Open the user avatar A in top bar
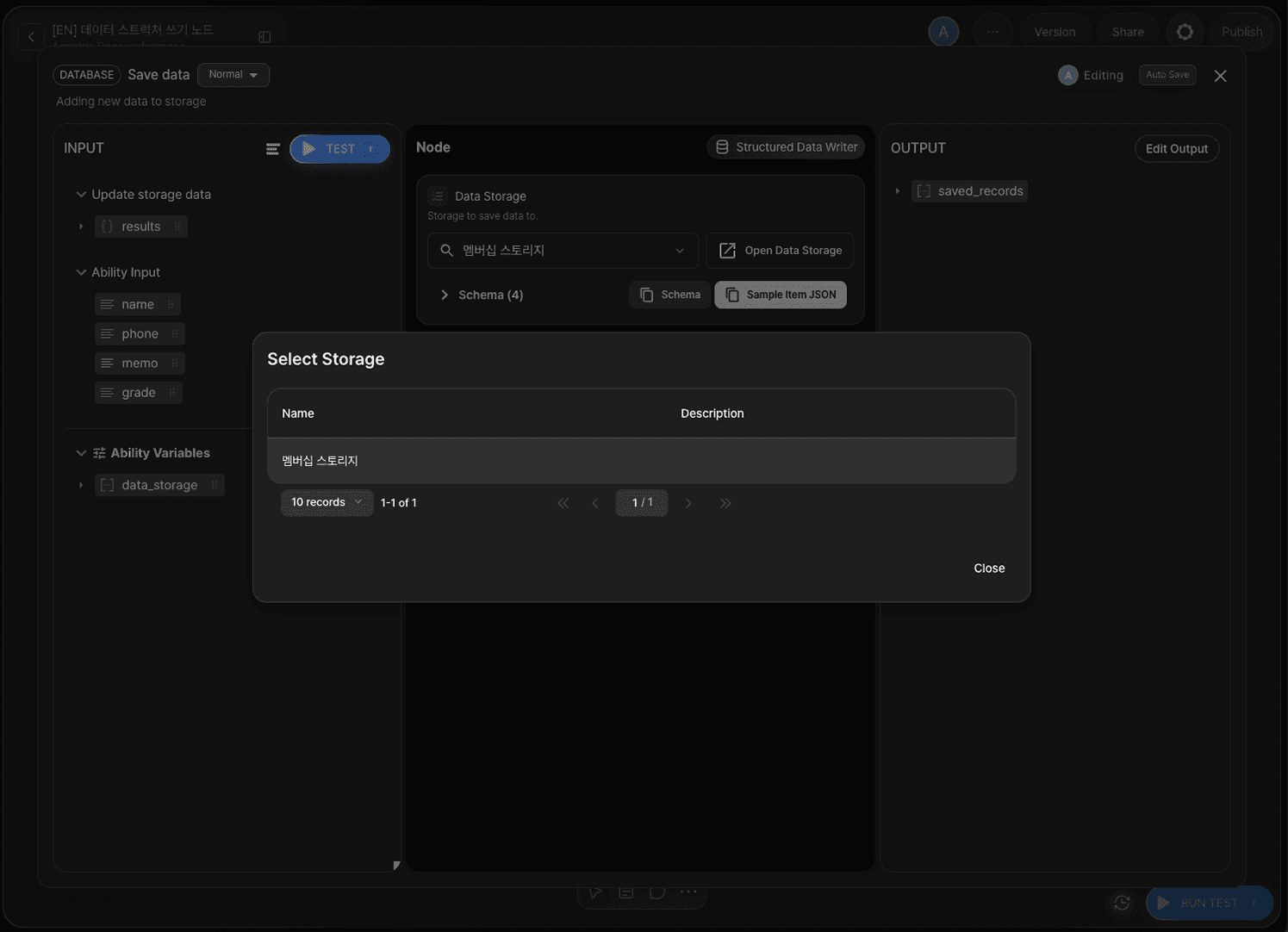 tap(943, 32)
